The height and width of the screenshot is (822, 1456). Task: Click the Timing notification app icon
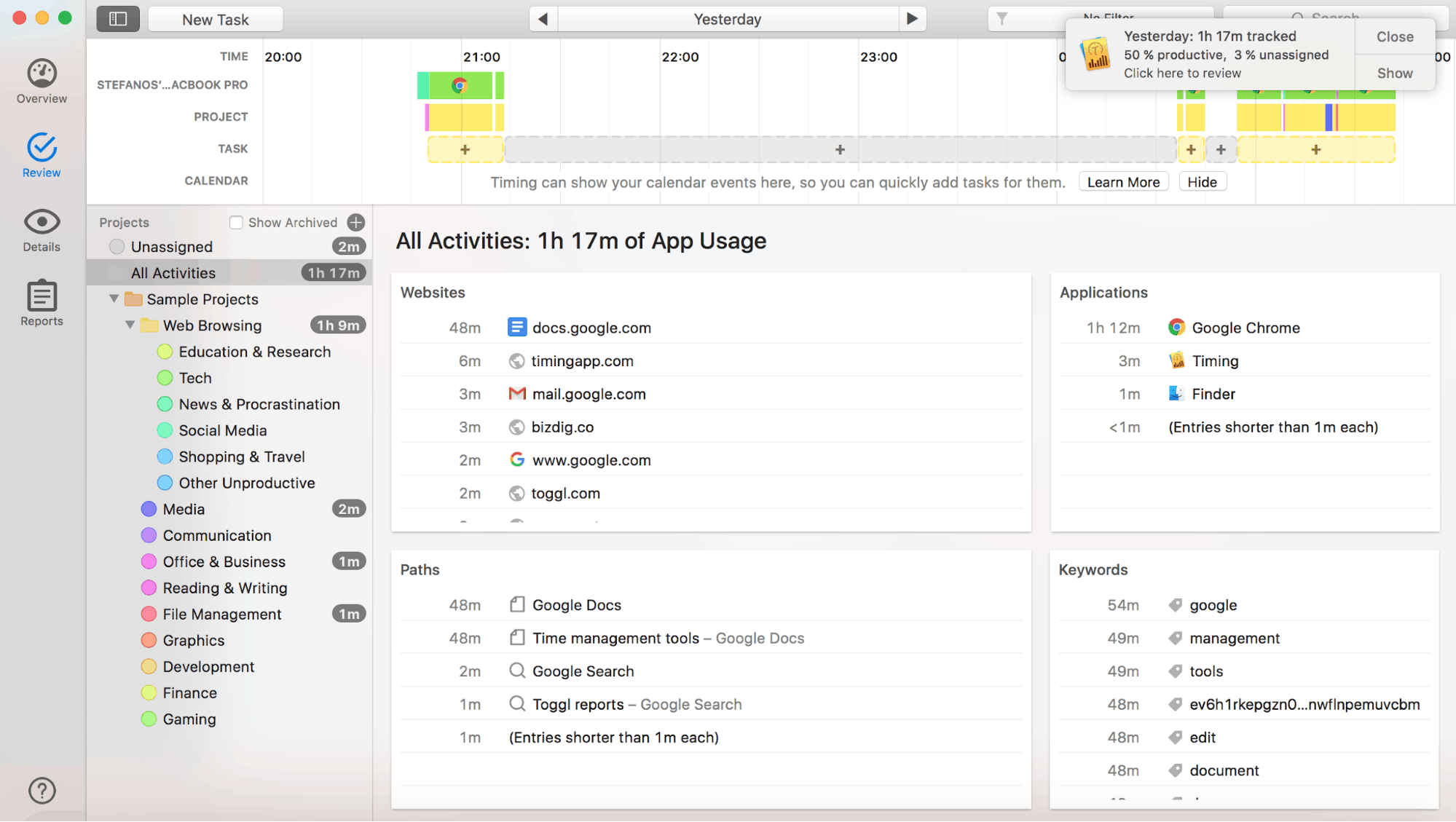(x=1095, y=55)
